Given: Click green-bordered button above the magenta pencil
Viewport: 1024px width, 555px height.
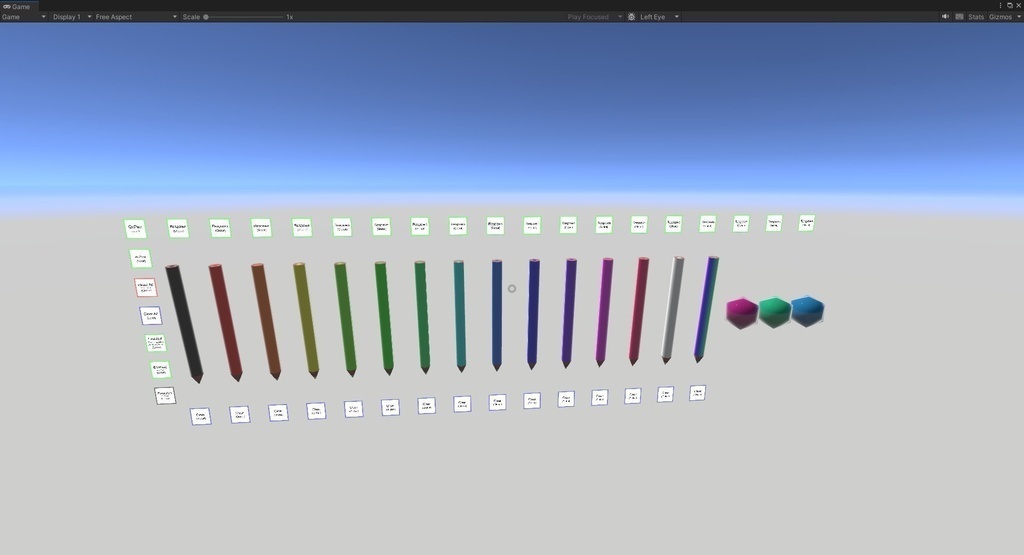Looking at the screenshot, I should (x=604, y=225).
